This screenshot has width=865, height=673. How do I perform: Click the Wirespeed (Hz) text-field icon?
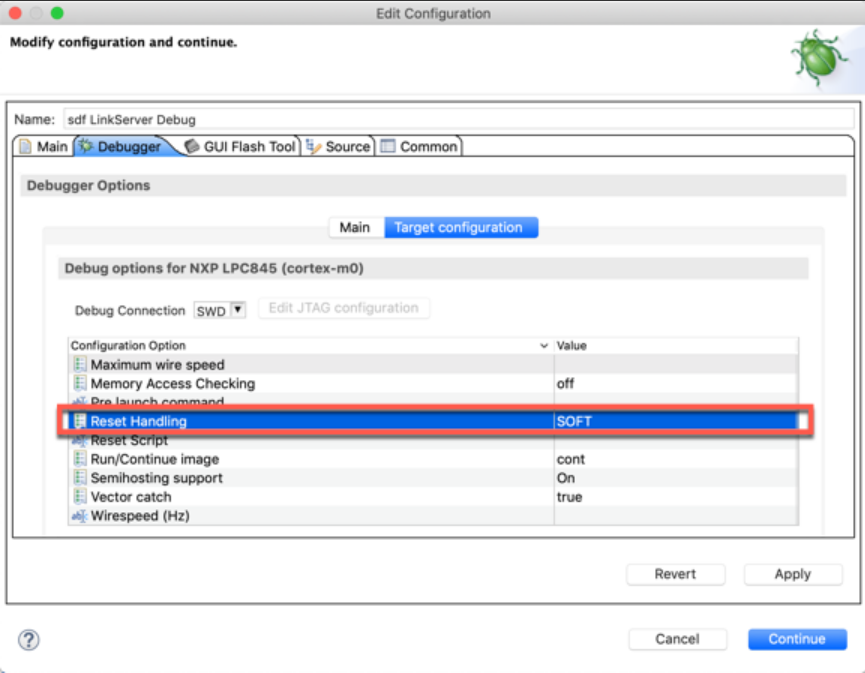(x=79, y=516)
